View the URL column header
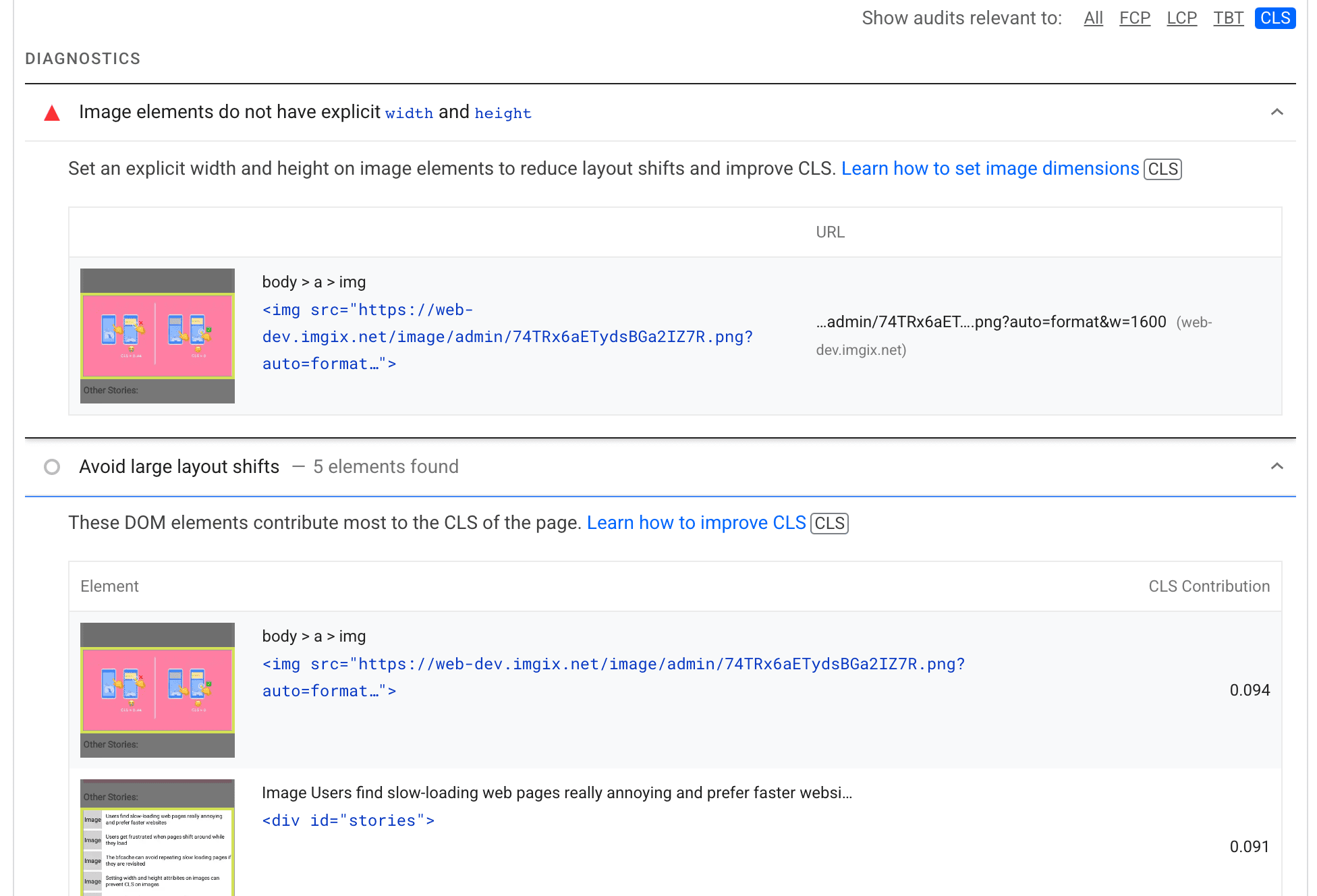This screenshot has width=1317, height=896. point(828,232)
